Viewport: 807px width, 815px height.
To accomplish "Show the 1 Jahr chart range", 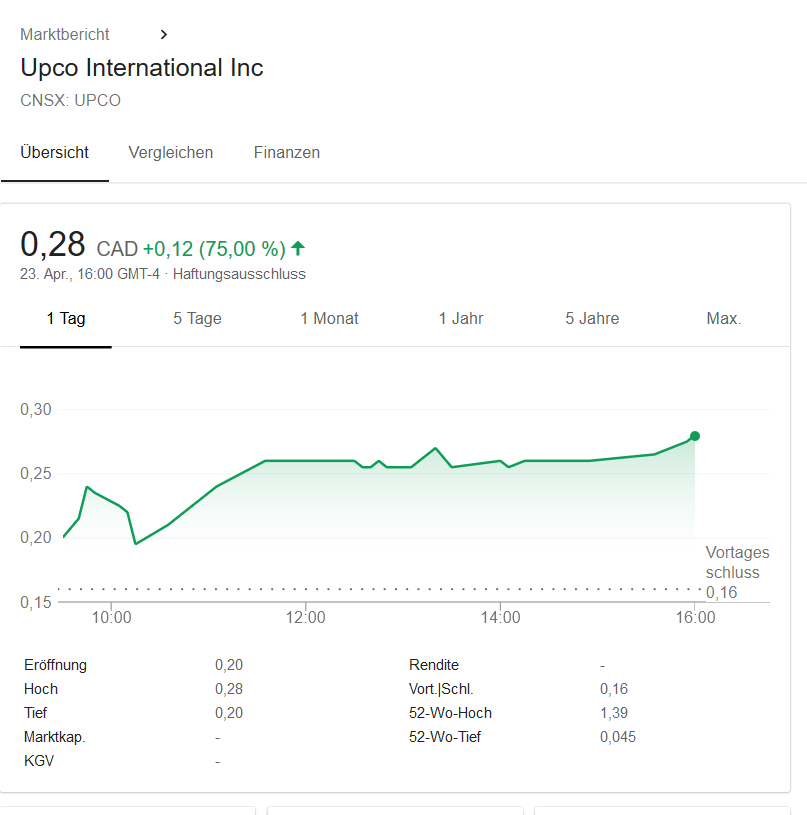I will click(x=461, y=318).
